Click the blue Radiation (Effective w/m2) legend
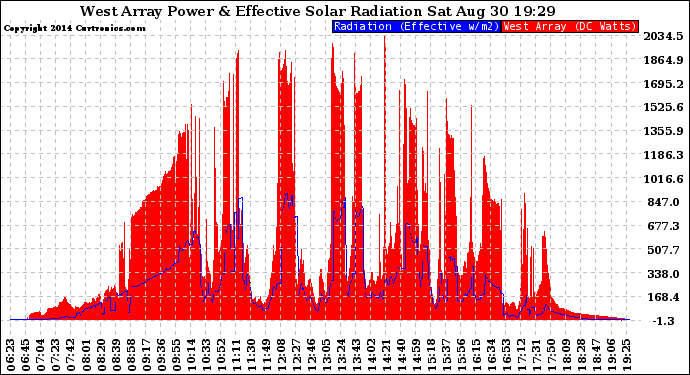 [416, 26]
